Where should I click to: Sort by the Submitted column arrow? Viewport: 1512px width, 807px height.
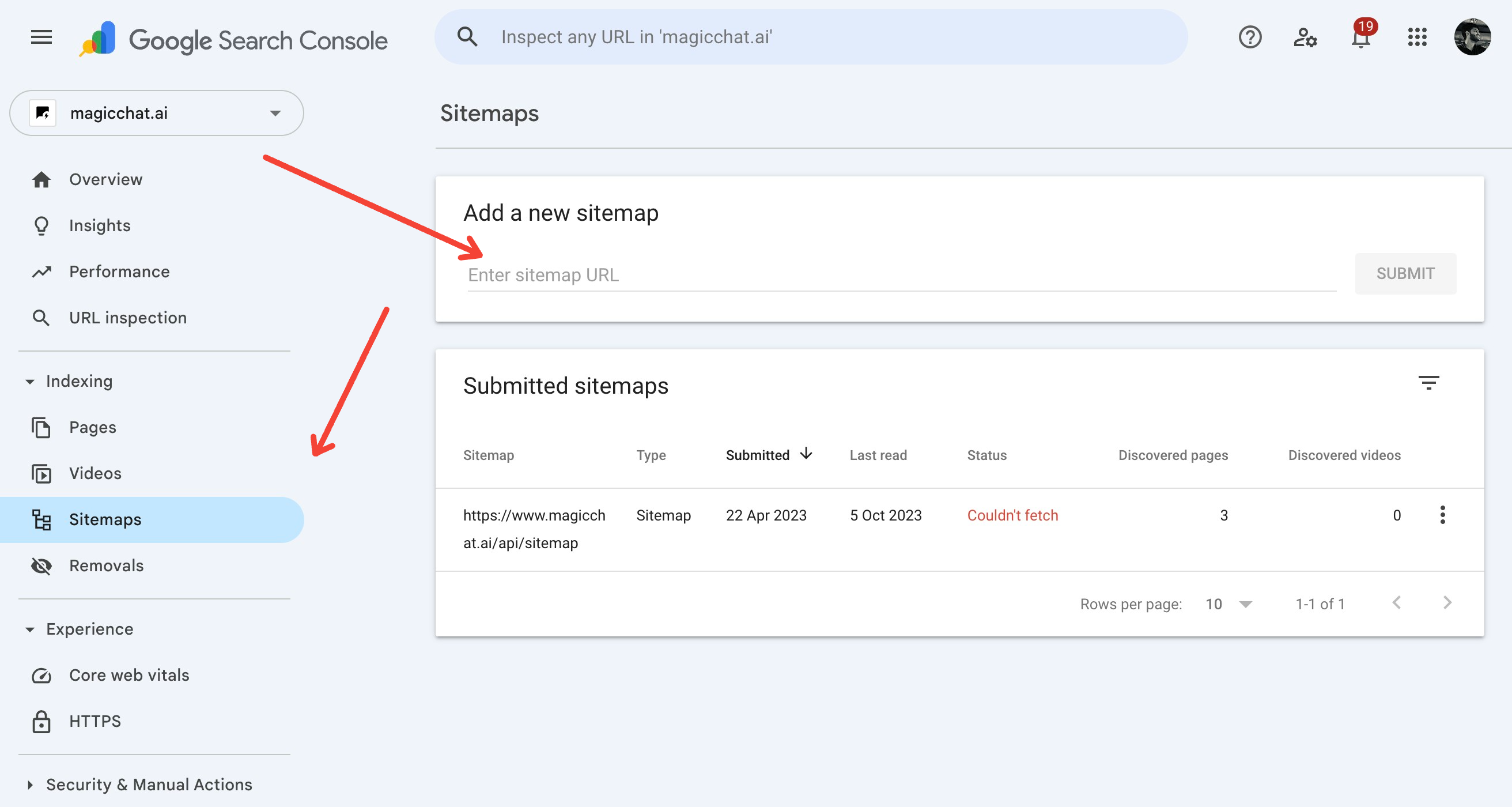pos(807,454)
